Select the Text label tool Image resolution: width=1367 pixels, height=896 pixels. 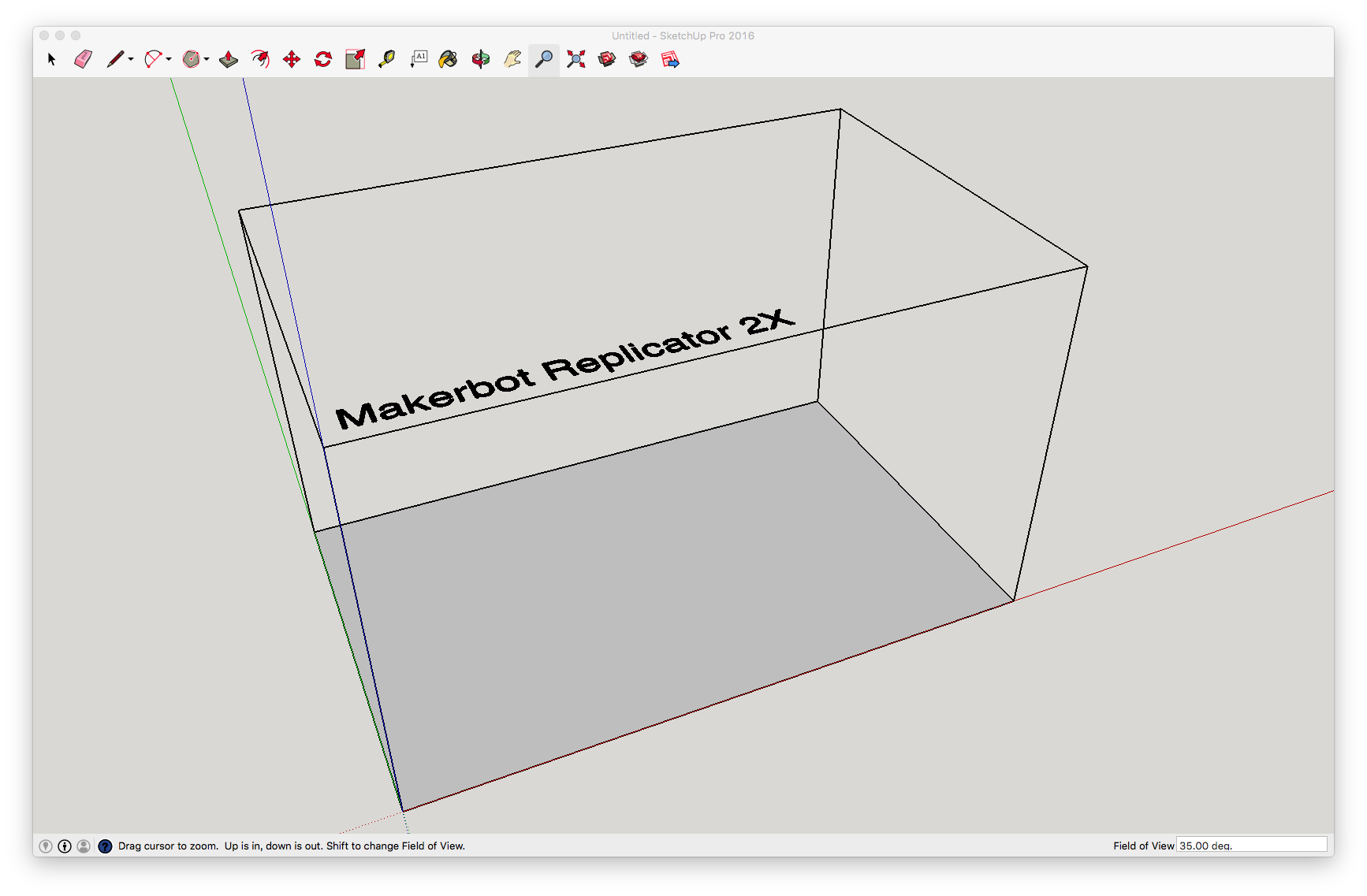(x=418, y=59)
